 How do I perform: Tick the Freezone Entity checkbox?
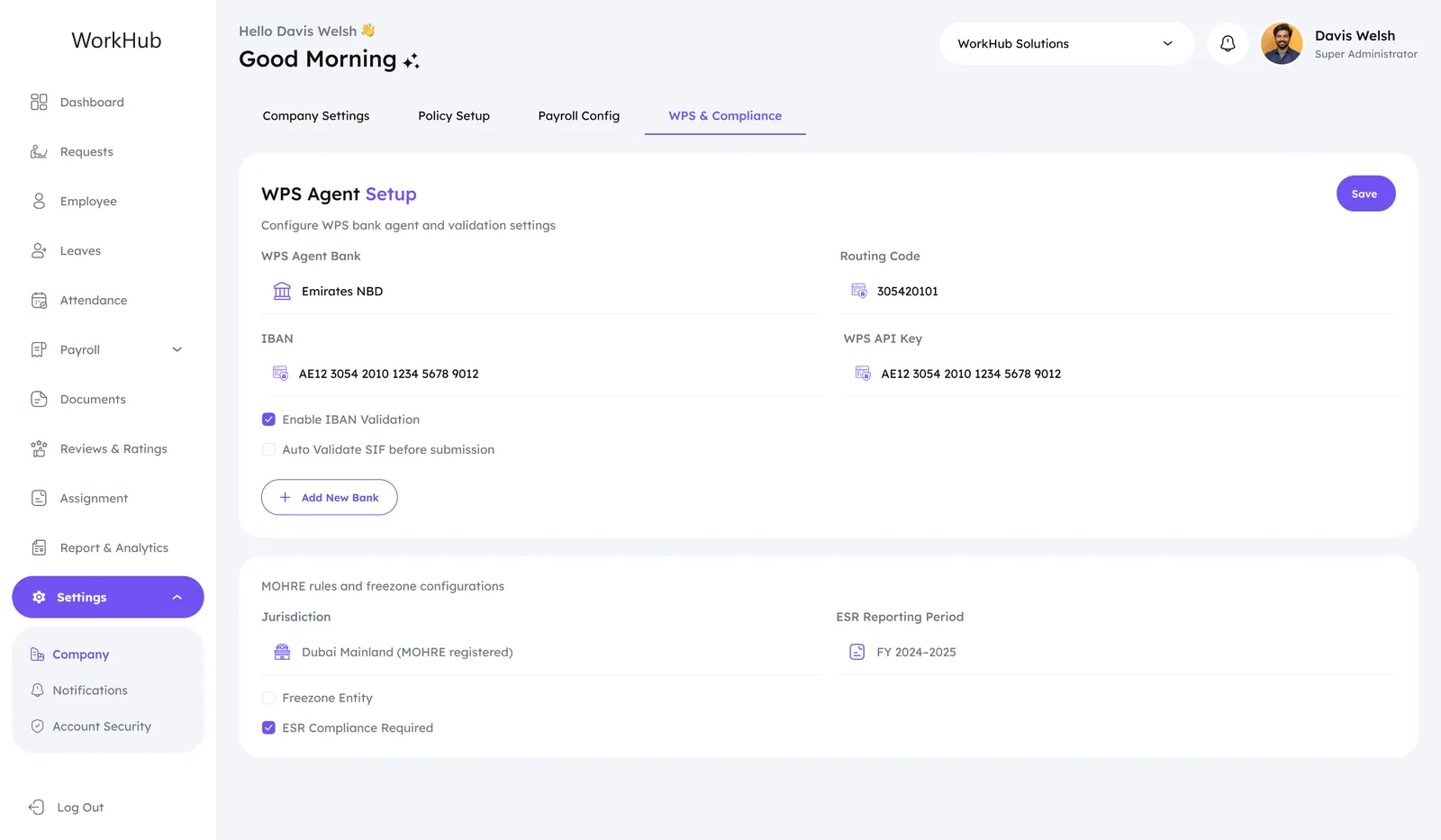268,698
